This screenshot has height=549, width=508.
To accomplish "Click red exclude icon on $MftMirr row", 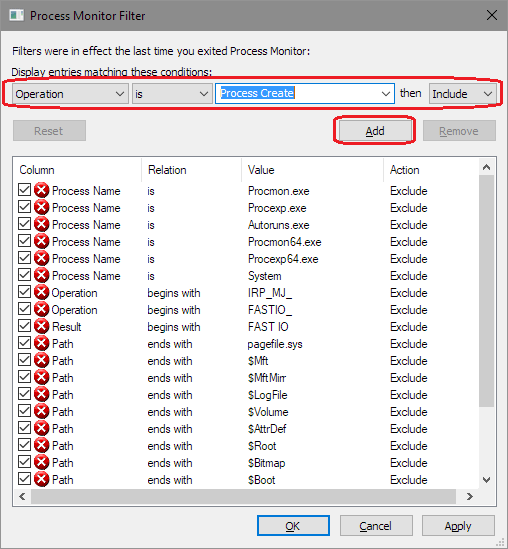I will (41, 377).
